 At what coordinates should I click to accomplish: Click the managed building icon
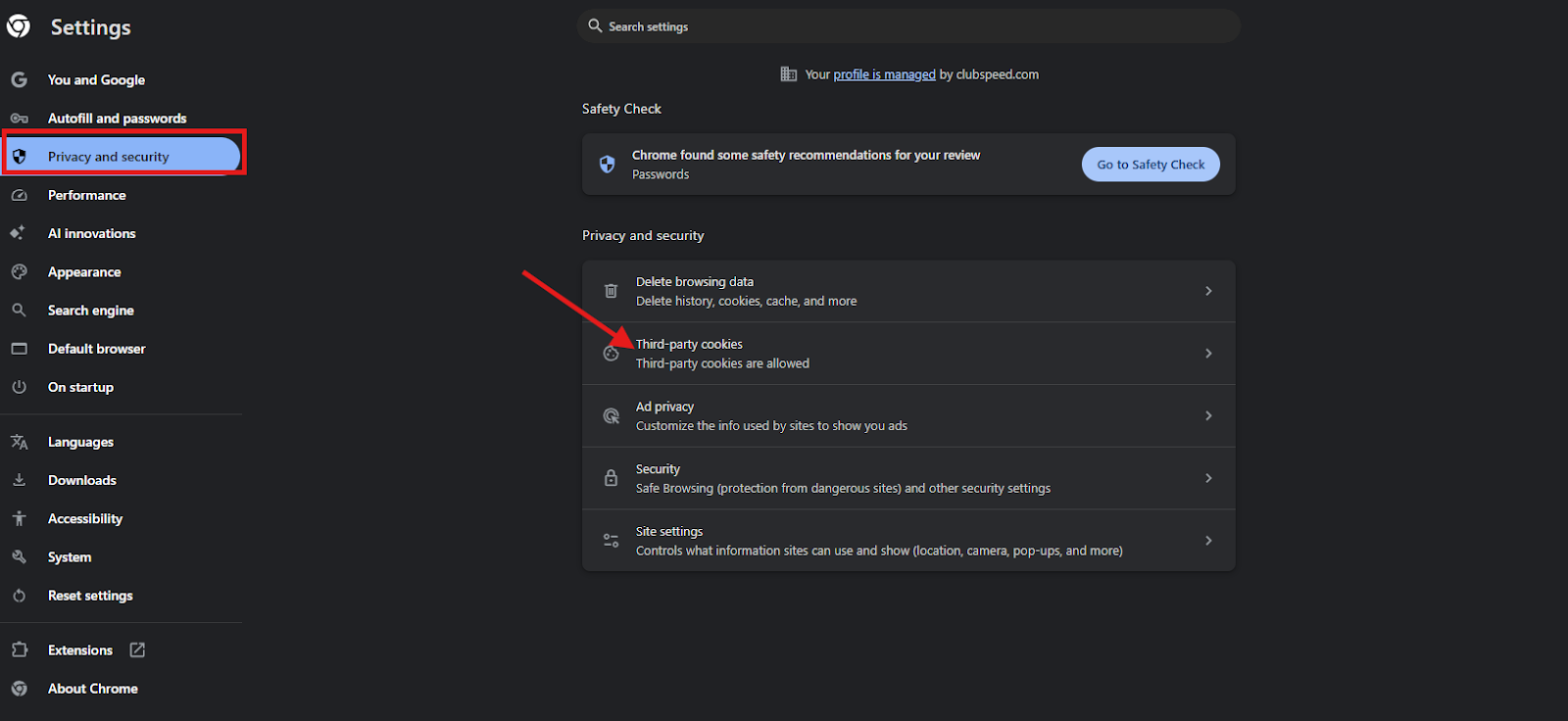[x=788, y=74]
